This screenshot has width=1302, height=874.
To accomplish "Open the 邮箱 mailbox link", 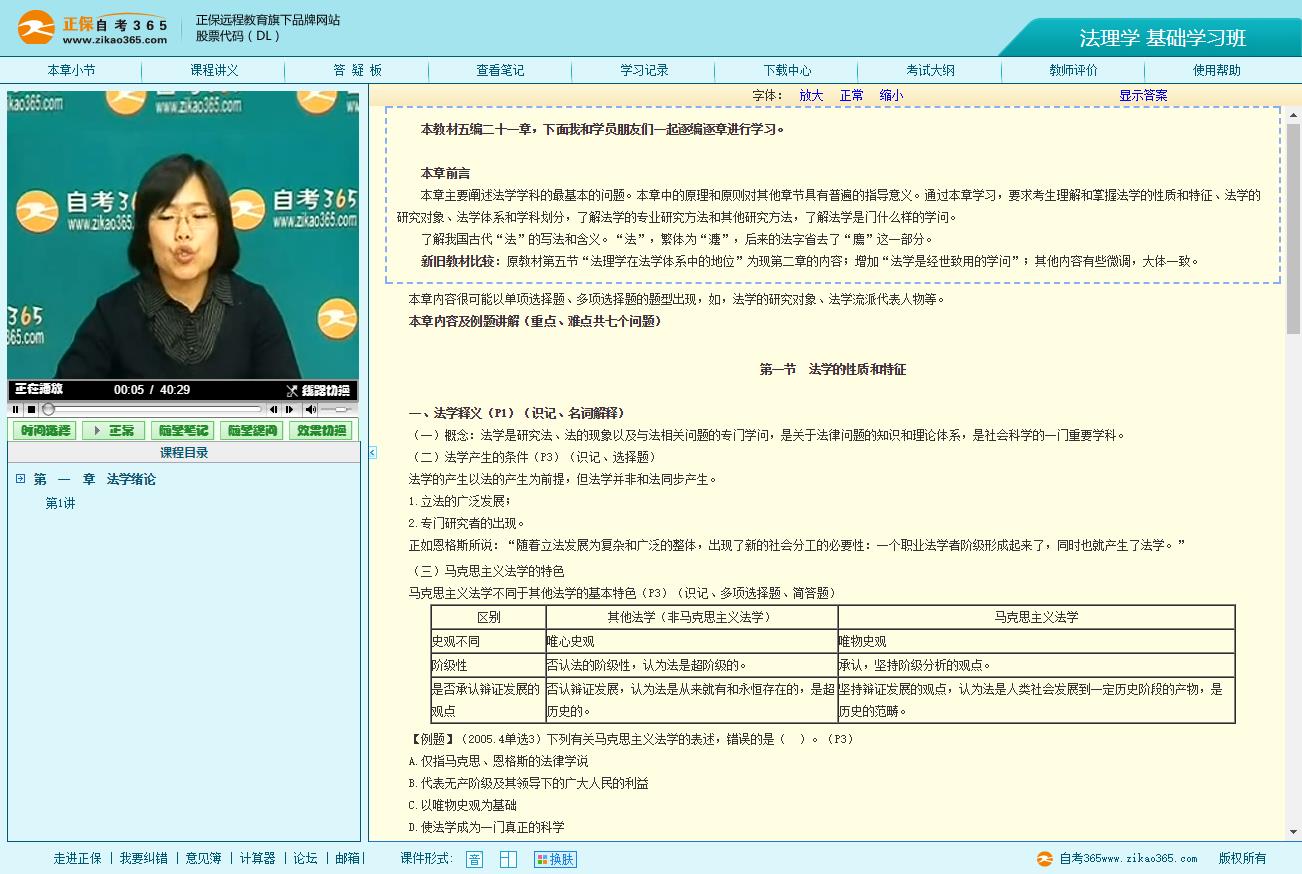I will 347,858.
